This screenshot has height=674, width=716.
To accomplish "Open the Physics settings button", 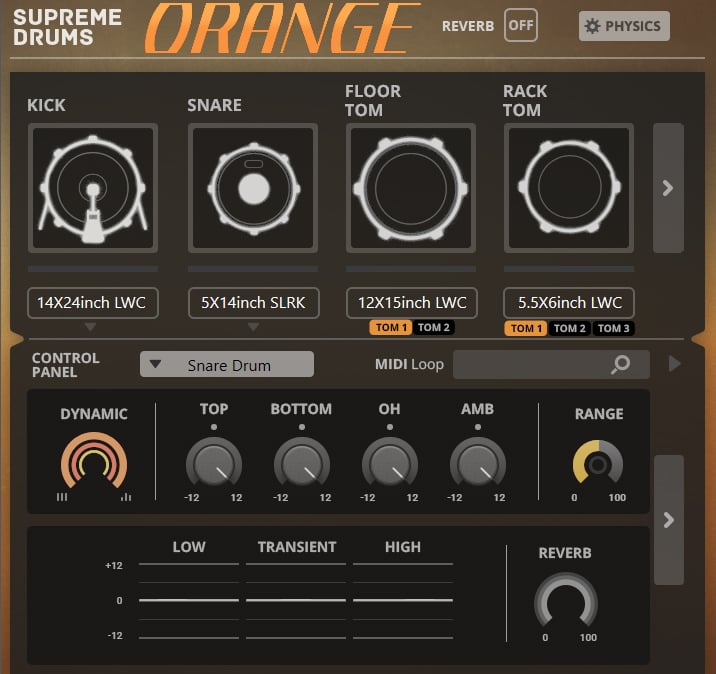I will click(x=624, y=26).
